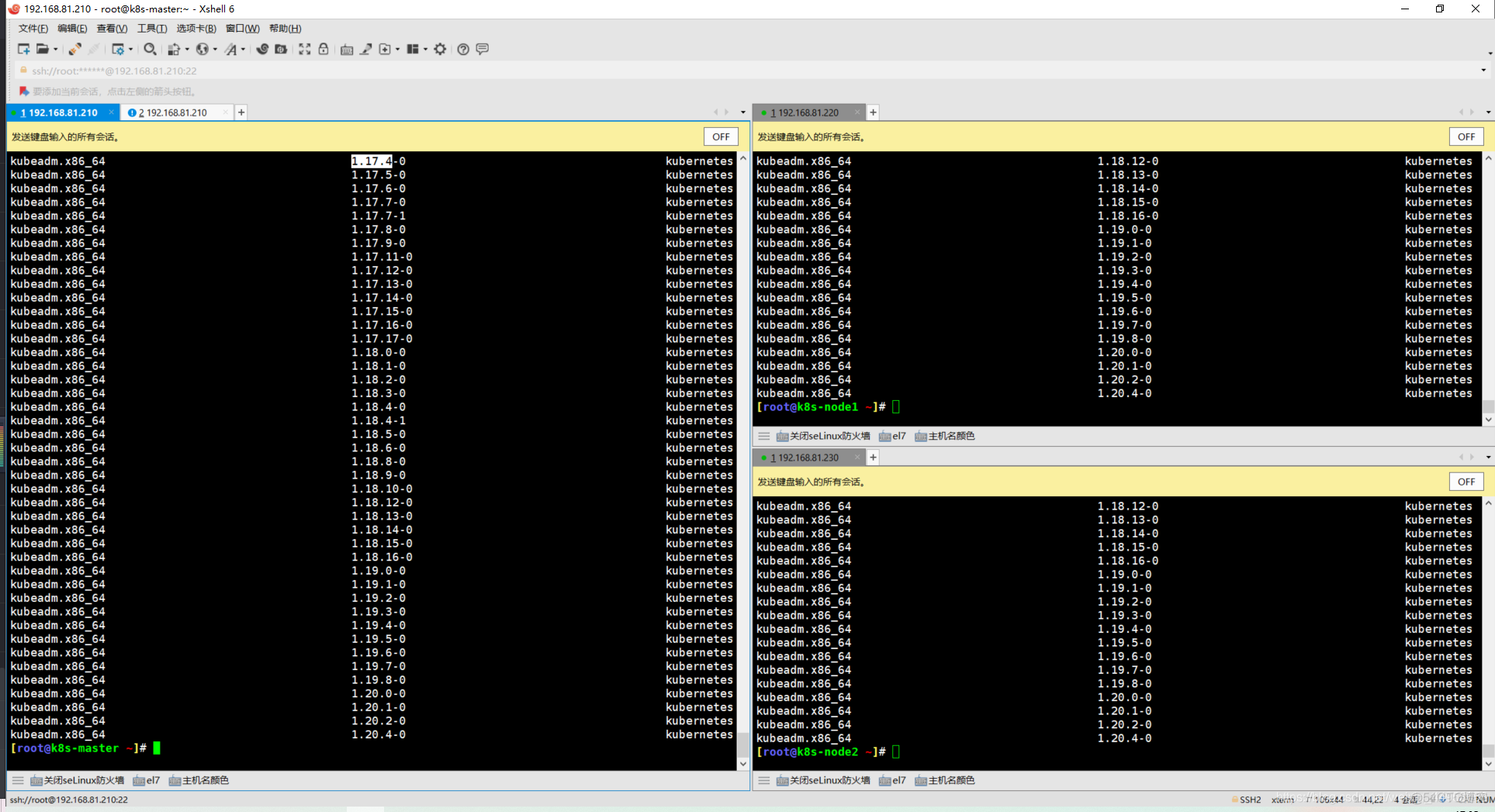Expand the properties icon dropdown arrow
This screenshot has width=1495, height=812.
(130, 50)
